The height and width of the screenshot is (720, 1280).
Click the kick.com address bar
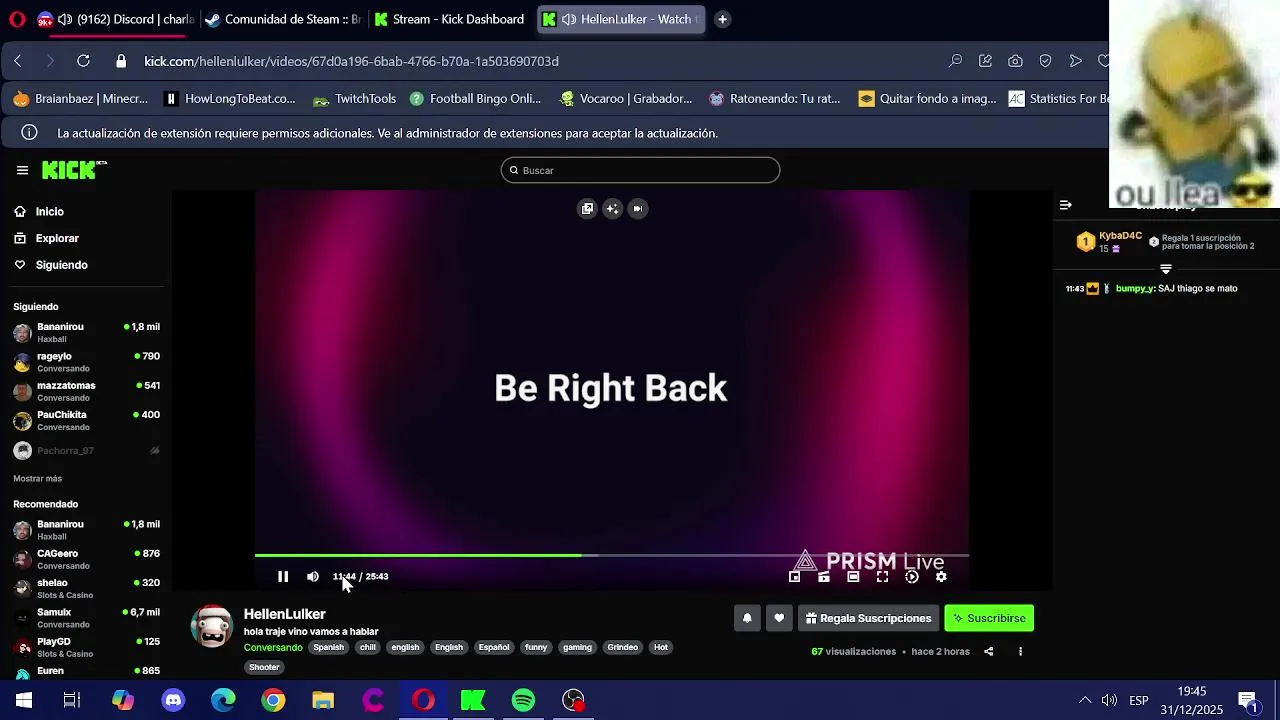tap(351, 61)
